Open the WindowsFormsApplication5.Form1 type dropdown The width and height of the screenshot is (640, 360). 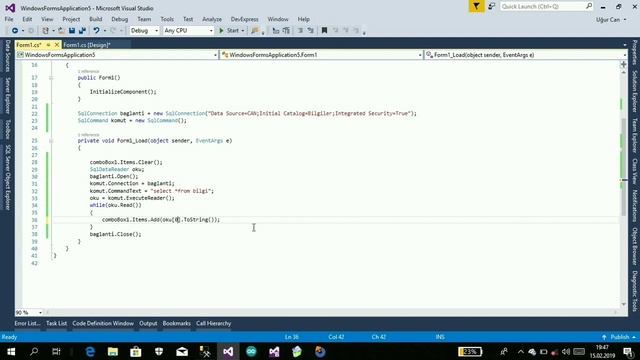322,55
